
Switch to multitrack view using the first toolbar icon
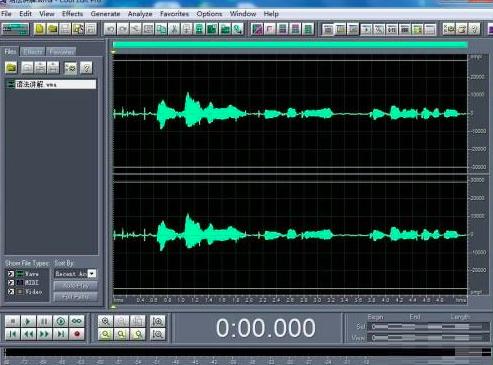(15, 29)
